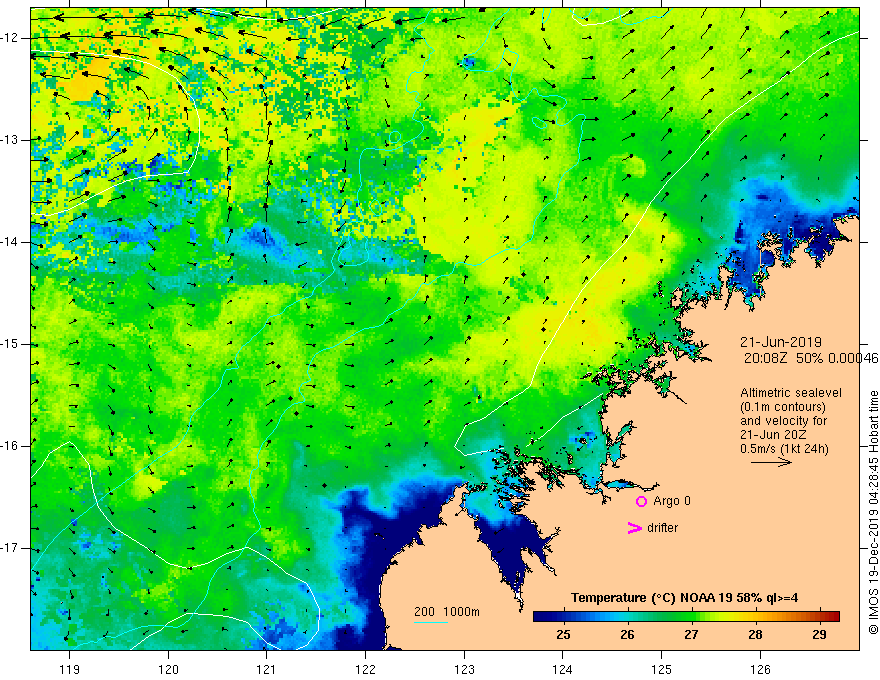Click the longitude label 120

pos(168,669)
